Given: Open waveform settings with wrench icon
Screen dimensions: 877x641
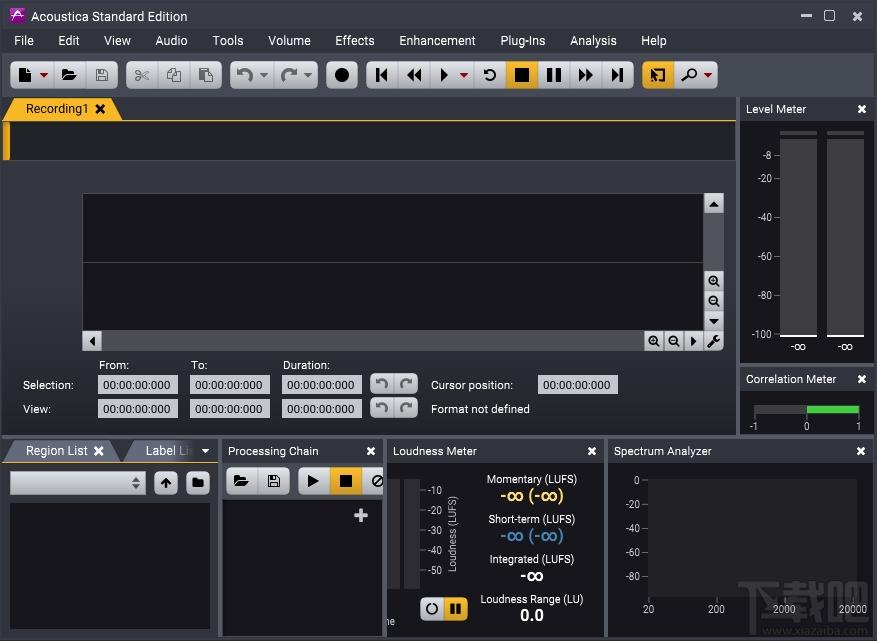Looking at the screenshot, I should point(714,341).
